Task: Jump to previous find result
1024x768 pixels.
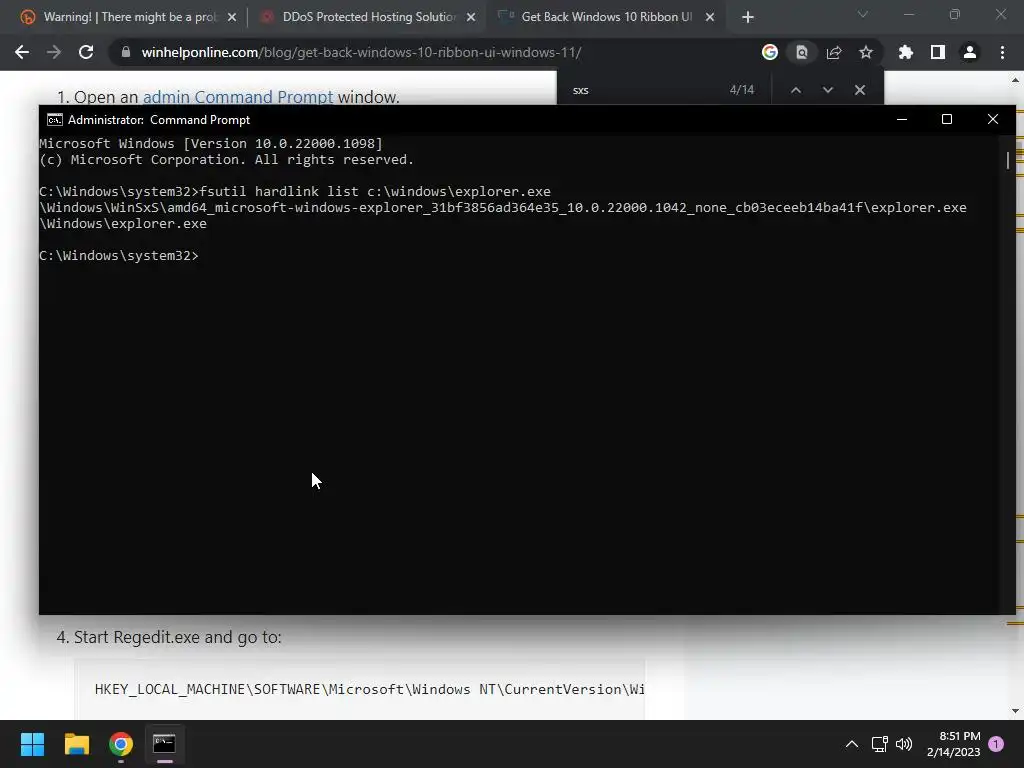Action: point(795,90)
